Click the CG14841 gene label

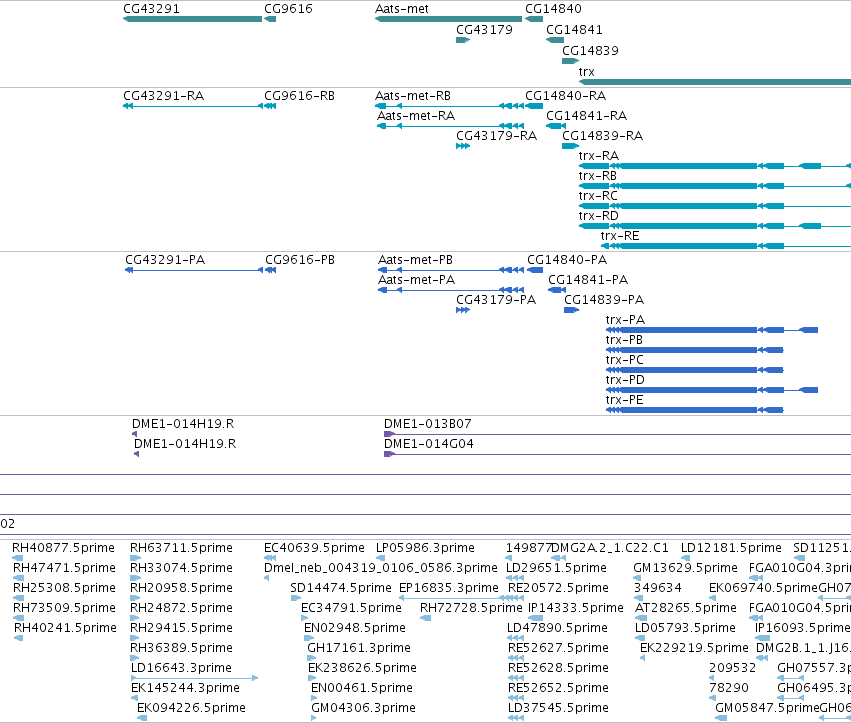(x=574, y=30)
